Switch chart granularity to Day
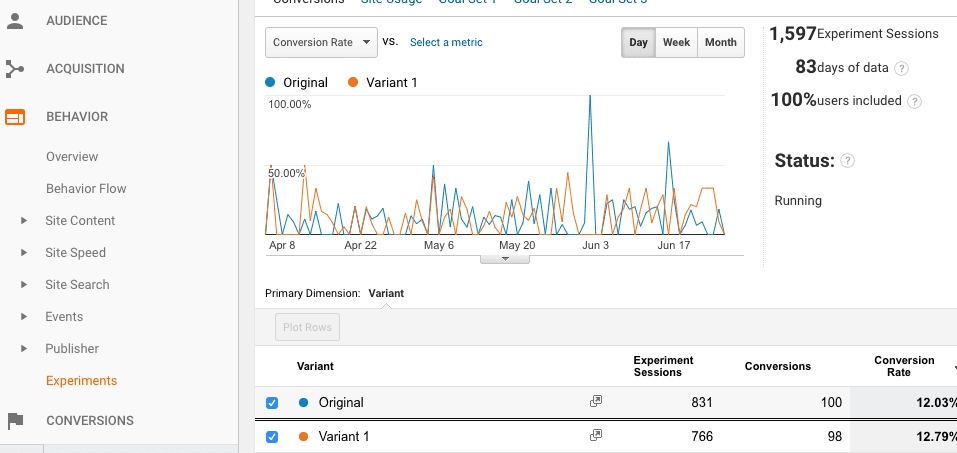 (x=638, y=43)
